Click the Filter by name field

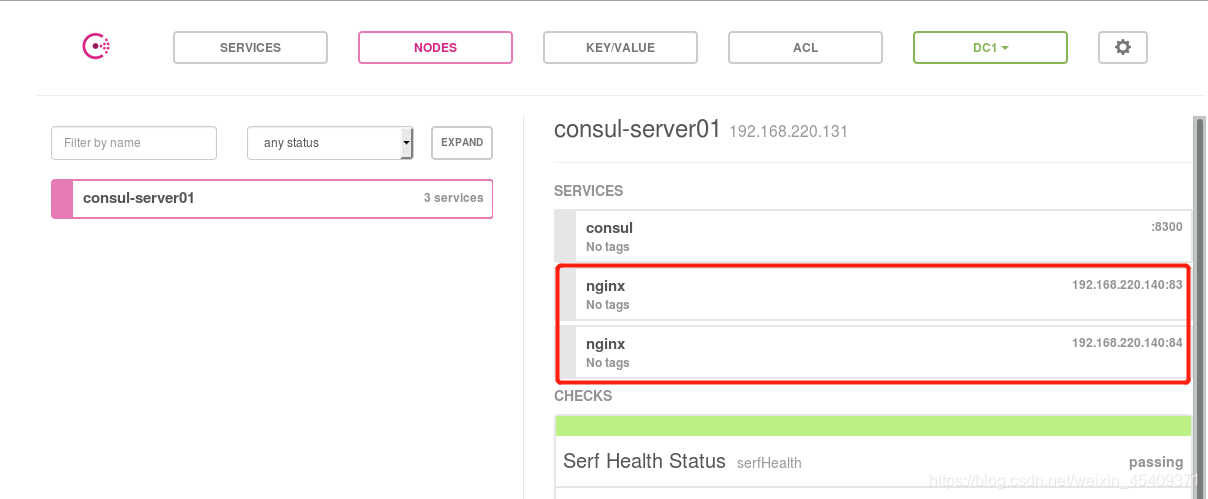pyautogui.click(x=134, y=143)
